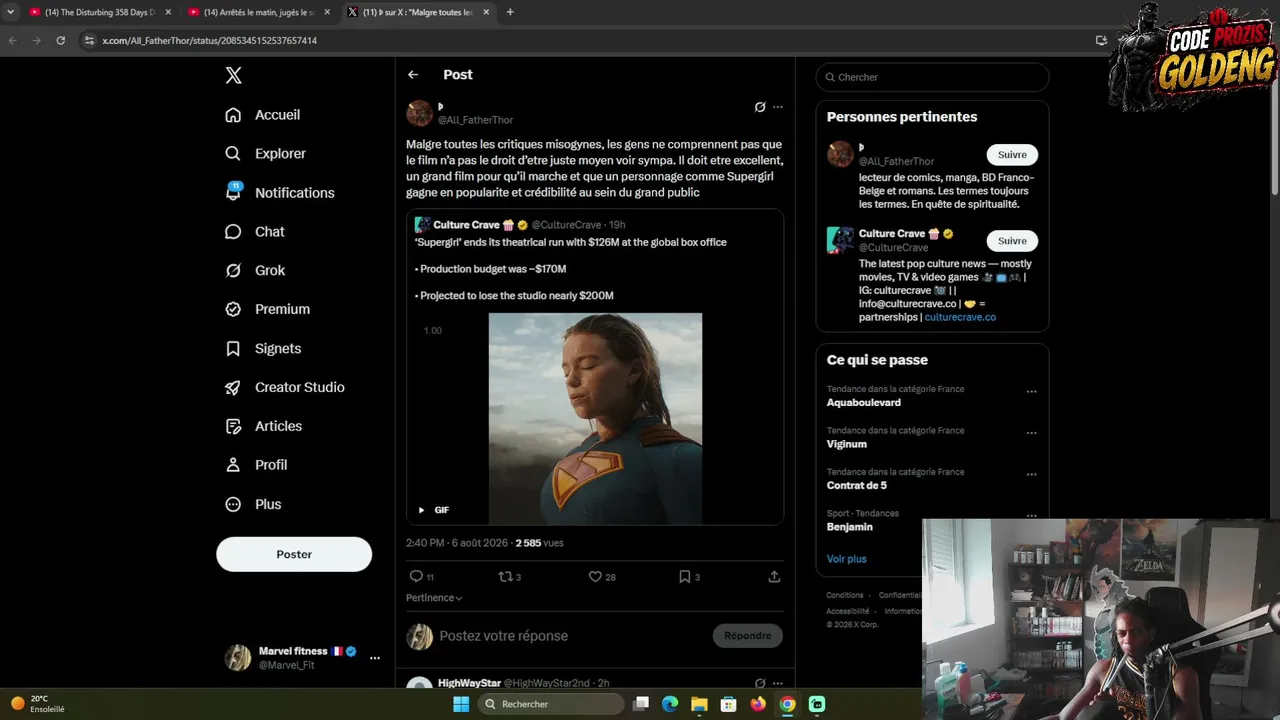Click the X logo in the sidebar
This screenshot has height=720, width=1280.
pos(233,75)
